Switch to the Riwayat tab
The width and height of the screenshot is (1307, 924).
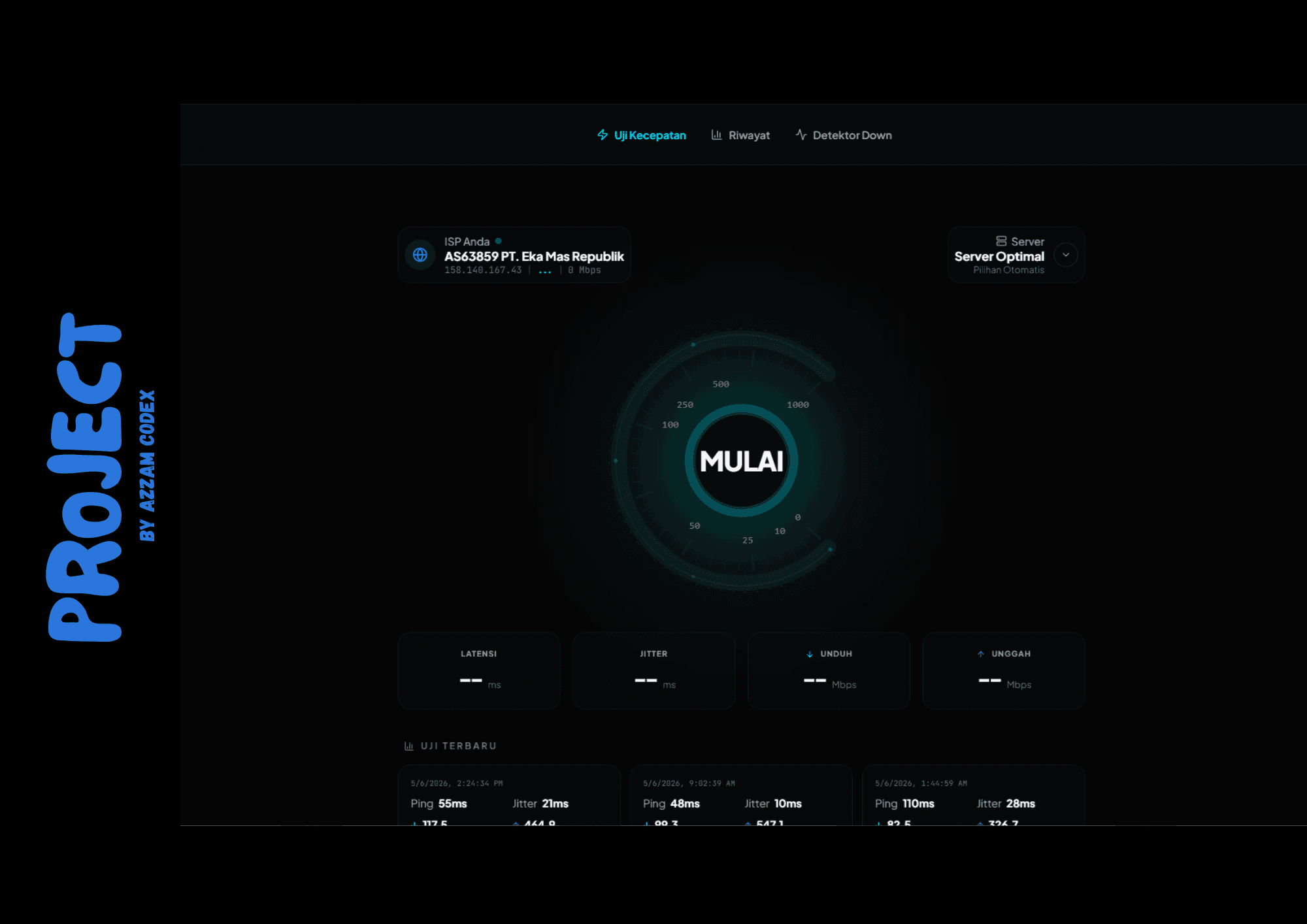point(740,135)
